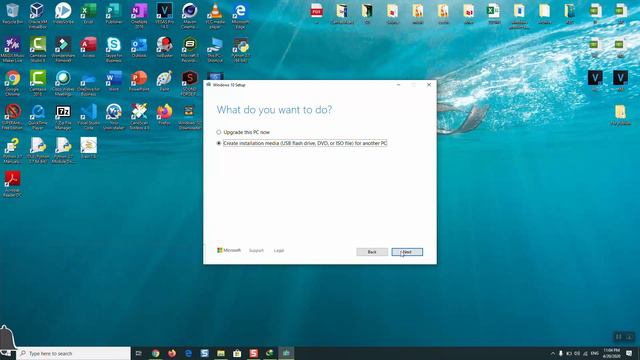The image size is (640, 360).
Task: Minimize the Windows 10 Setup window
Action: (x=398, y=85)
